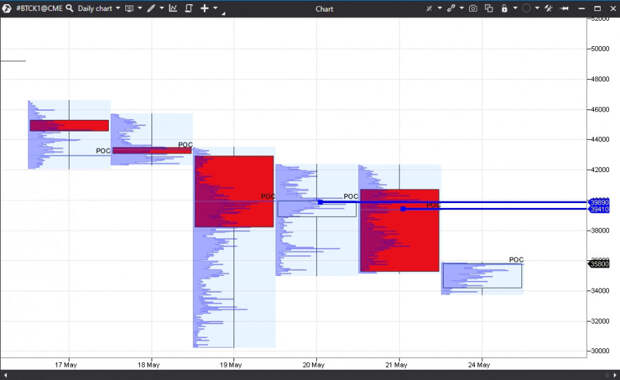
Task: Click the chart type icon
Action: coord(129,8)
